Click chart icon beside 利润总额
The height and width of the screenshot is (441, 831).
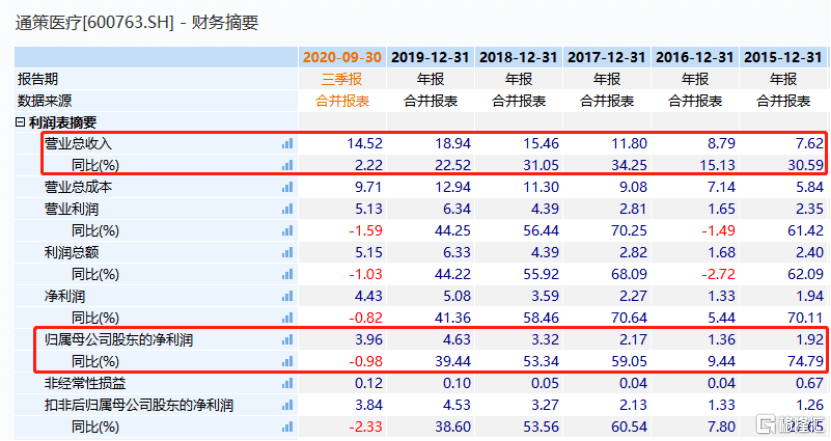tap(288, 253)
